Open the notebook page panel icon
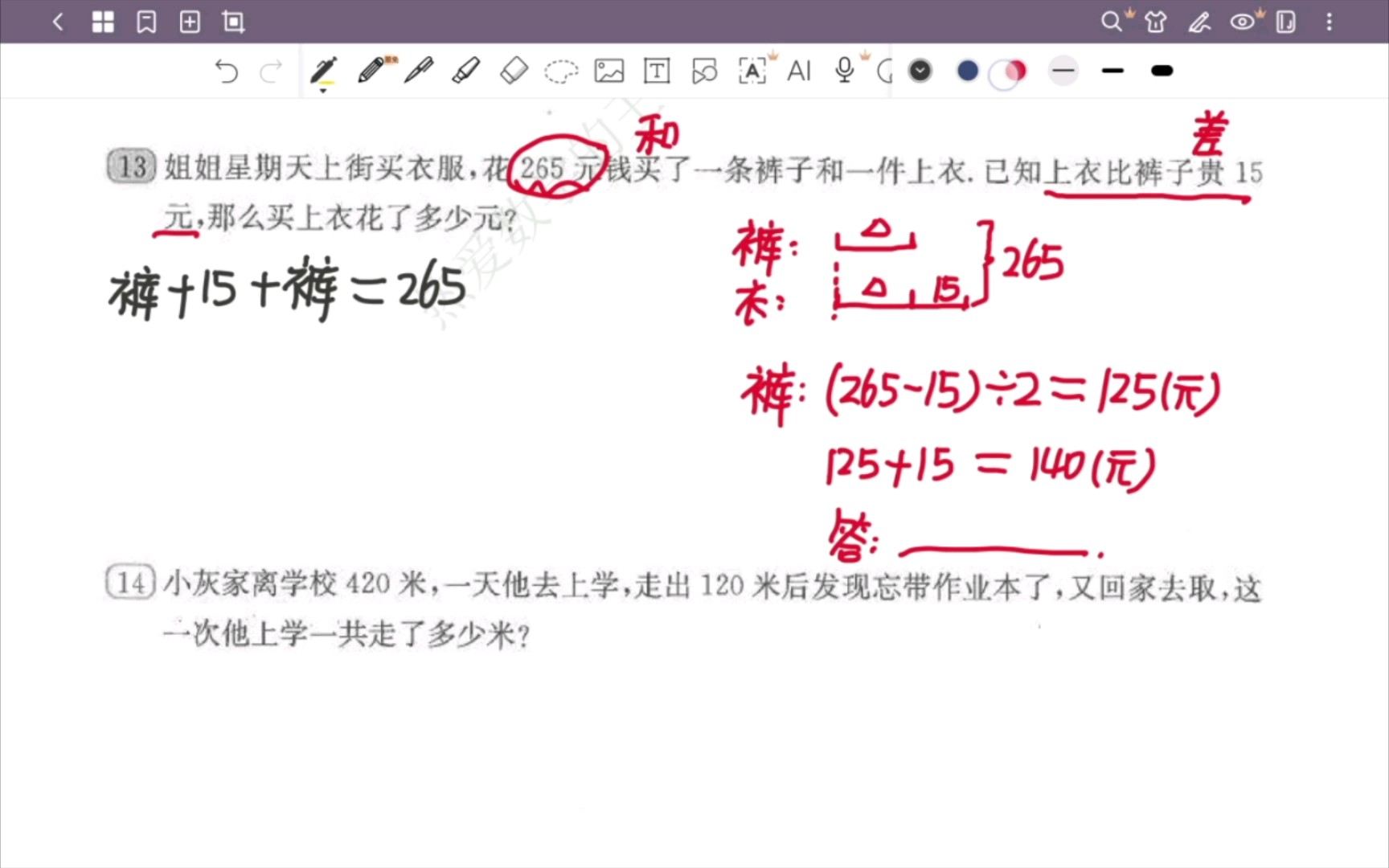Screen dimensions: 1389x868 [1286, 22]
